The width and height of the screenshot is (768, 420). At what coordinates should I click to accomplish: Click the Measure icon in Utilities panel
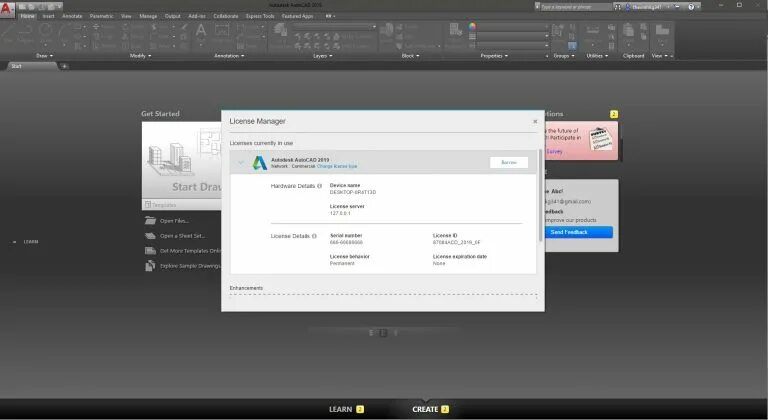click(592, 32)
